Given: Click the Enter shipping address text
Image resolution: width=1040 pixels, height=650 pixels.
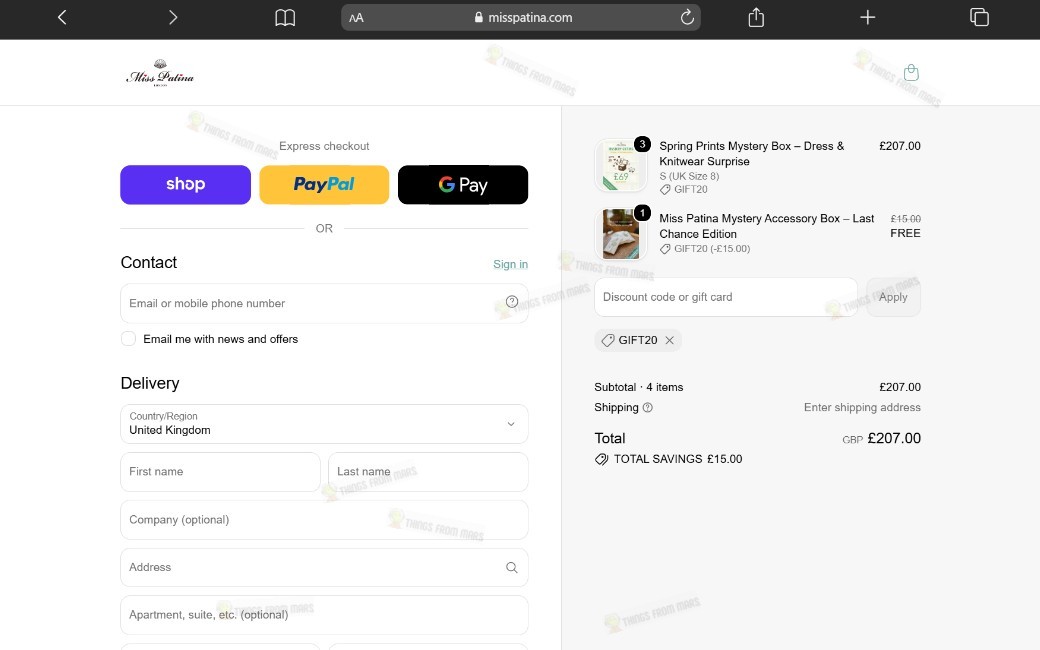Looking at the screenshot, I should (x=862, y=407).
